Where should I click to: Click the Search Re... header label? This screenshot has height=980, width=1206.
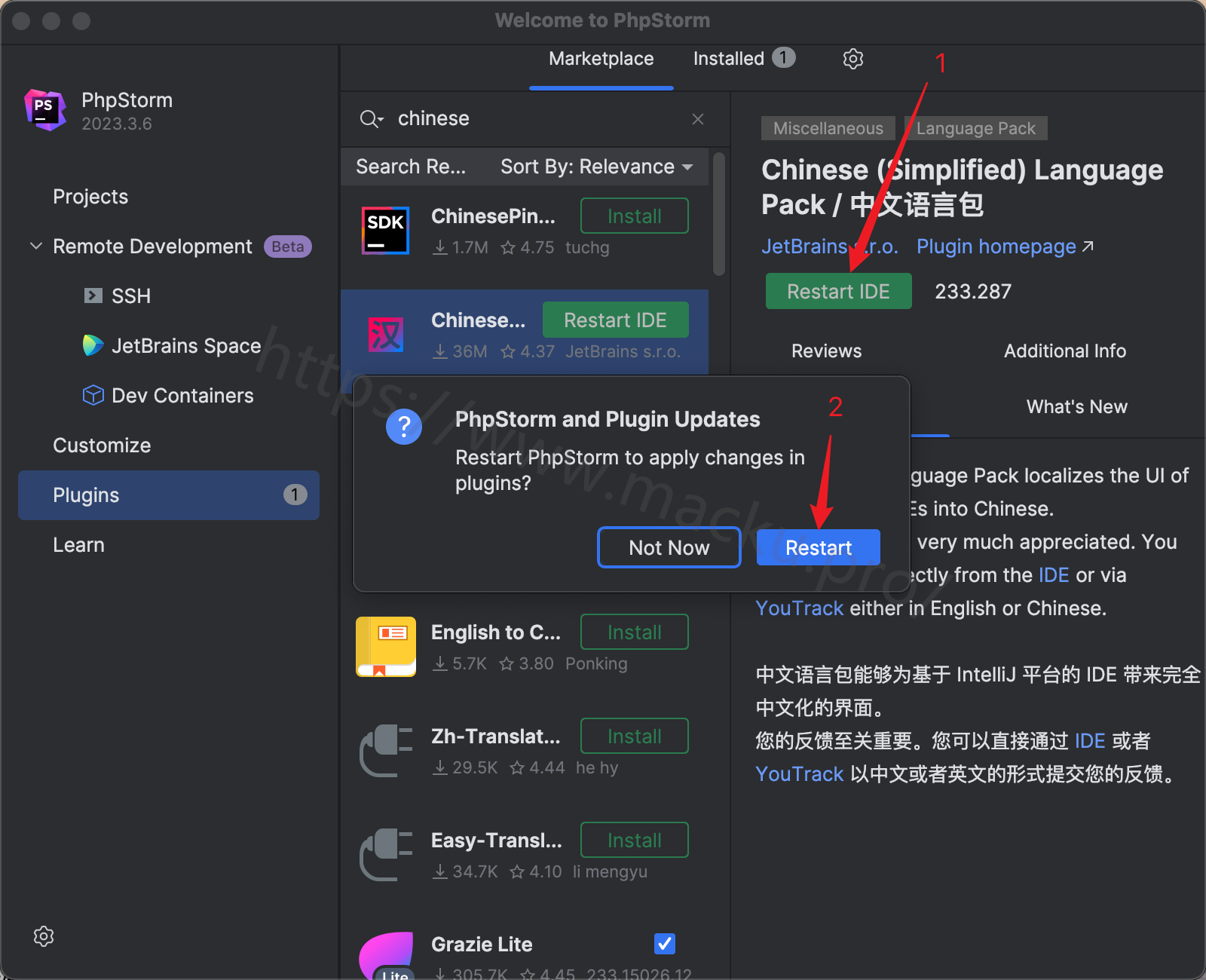click(x=411, y=167)
